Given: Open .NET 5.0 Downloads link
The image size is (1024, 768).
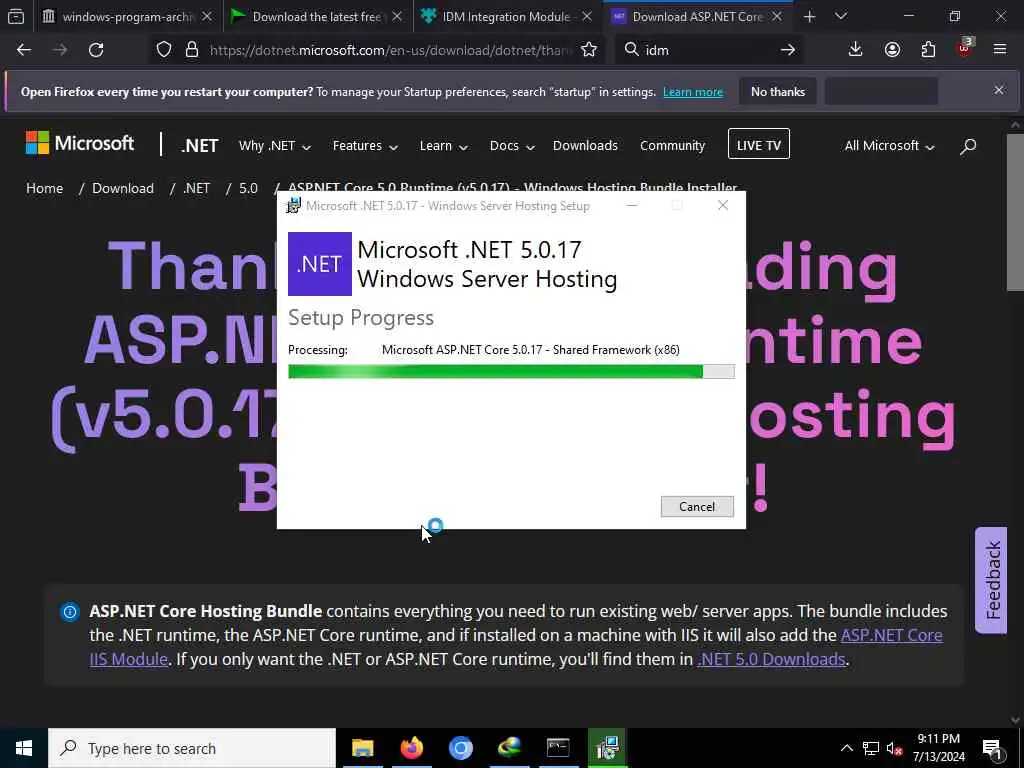Looking at the screenshot, I should (771, 660).
